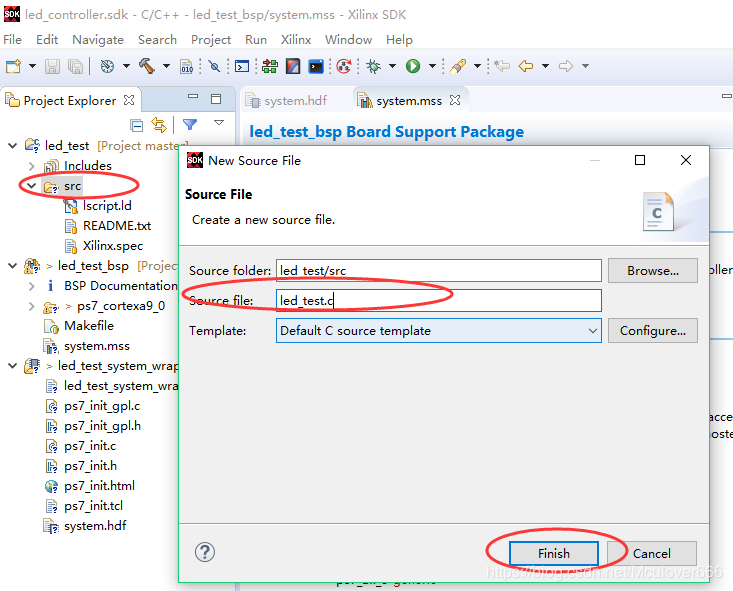Click the Forward navigation arrow
The width and height of the screenshot is (733, 591).
click(x=566, y=66)
